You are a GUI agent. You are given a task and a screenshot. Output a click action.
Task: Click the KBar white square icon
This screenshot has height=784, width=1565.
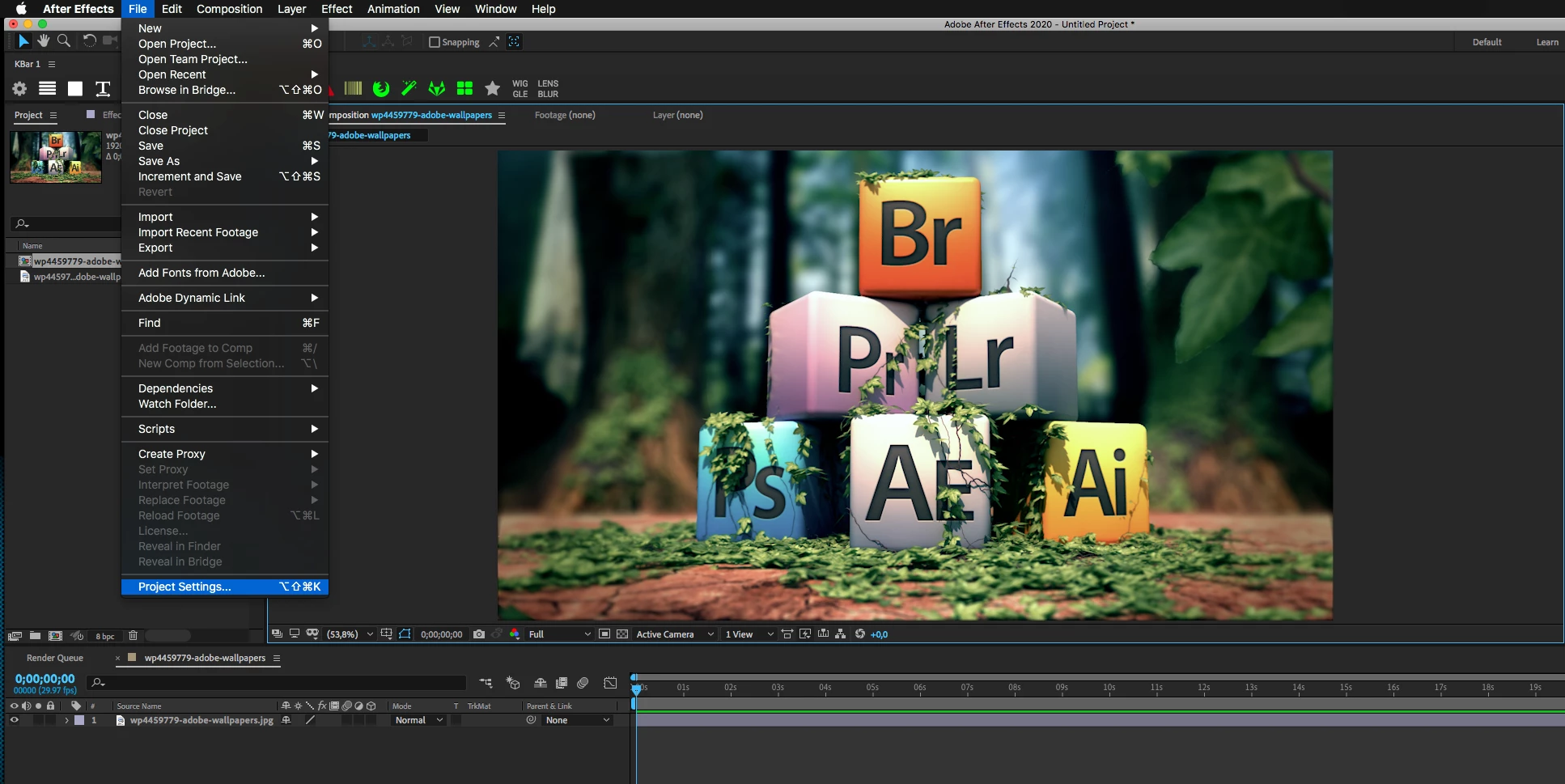click(75, 89)
